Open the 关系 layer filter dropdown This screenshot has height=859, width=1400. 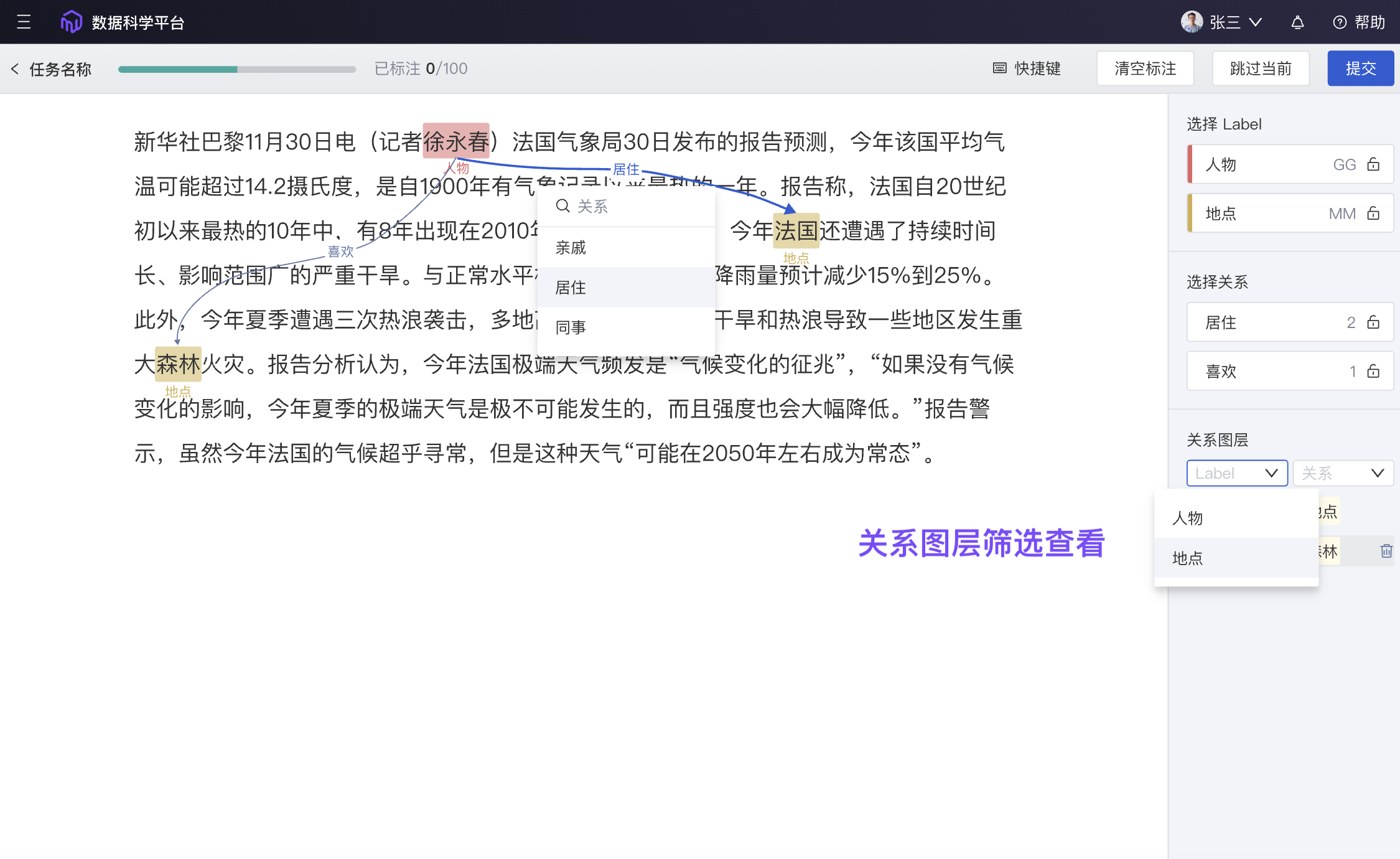[x=1343, y=473]
